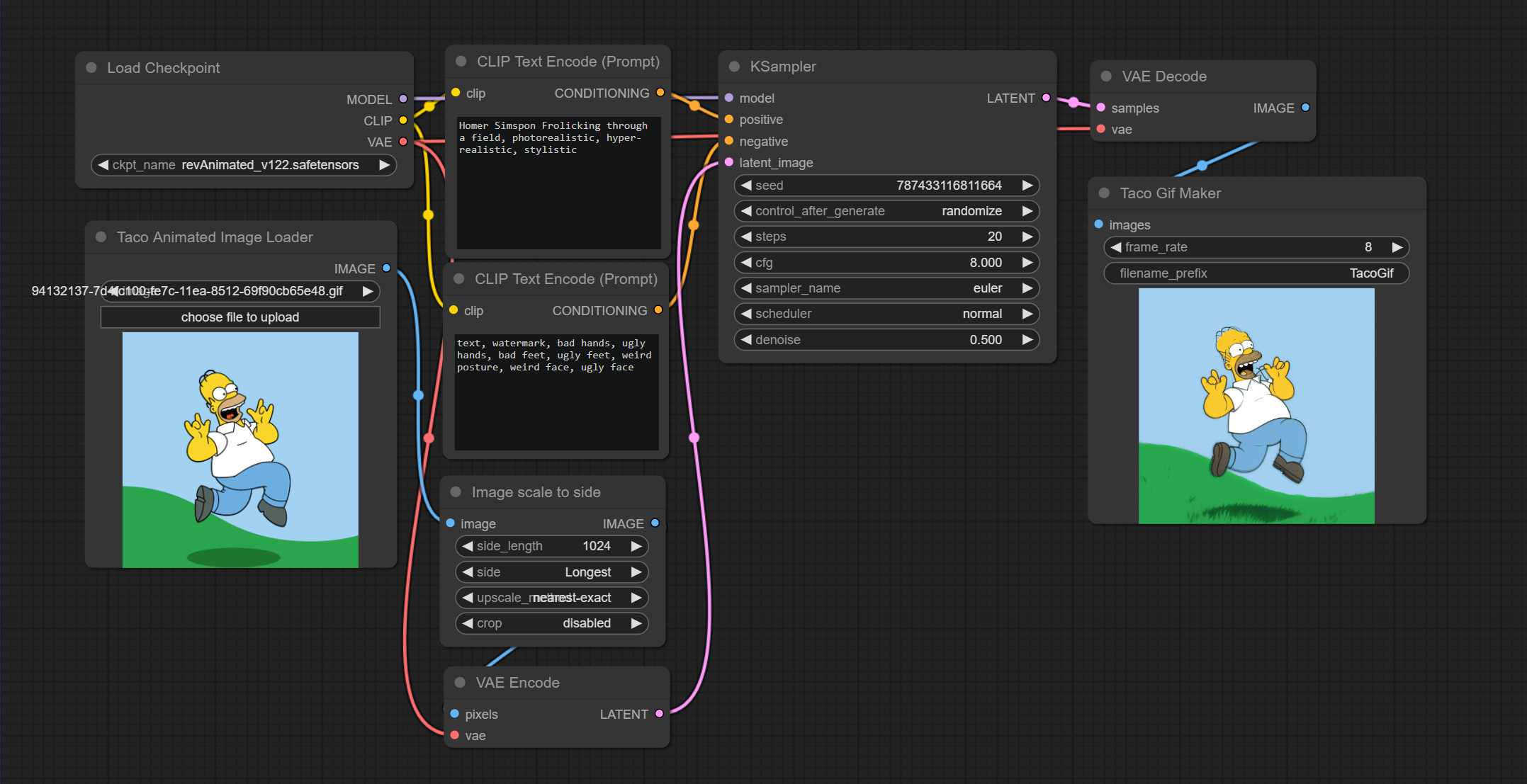Viewport: 1527px width, 784px height.
Task: Collapse the KSampler node via its dot
Action: (x=735, y=67)
